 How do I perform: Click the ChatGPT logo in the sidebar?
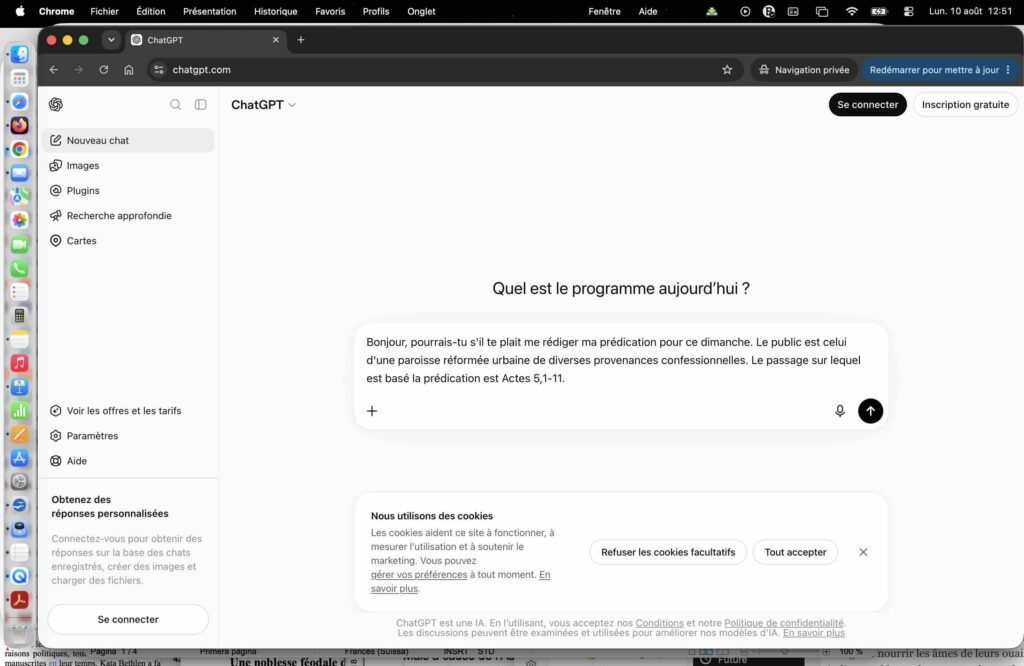56,104
